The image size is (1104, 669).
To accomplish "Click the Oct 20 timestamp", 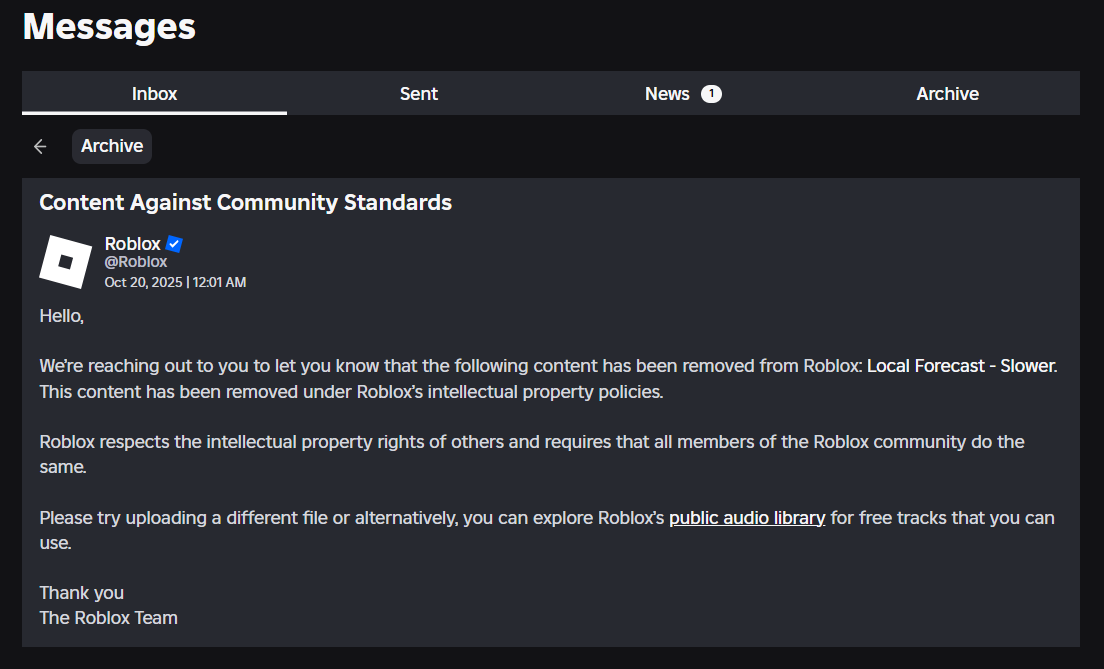I will [x=175, y=282].
